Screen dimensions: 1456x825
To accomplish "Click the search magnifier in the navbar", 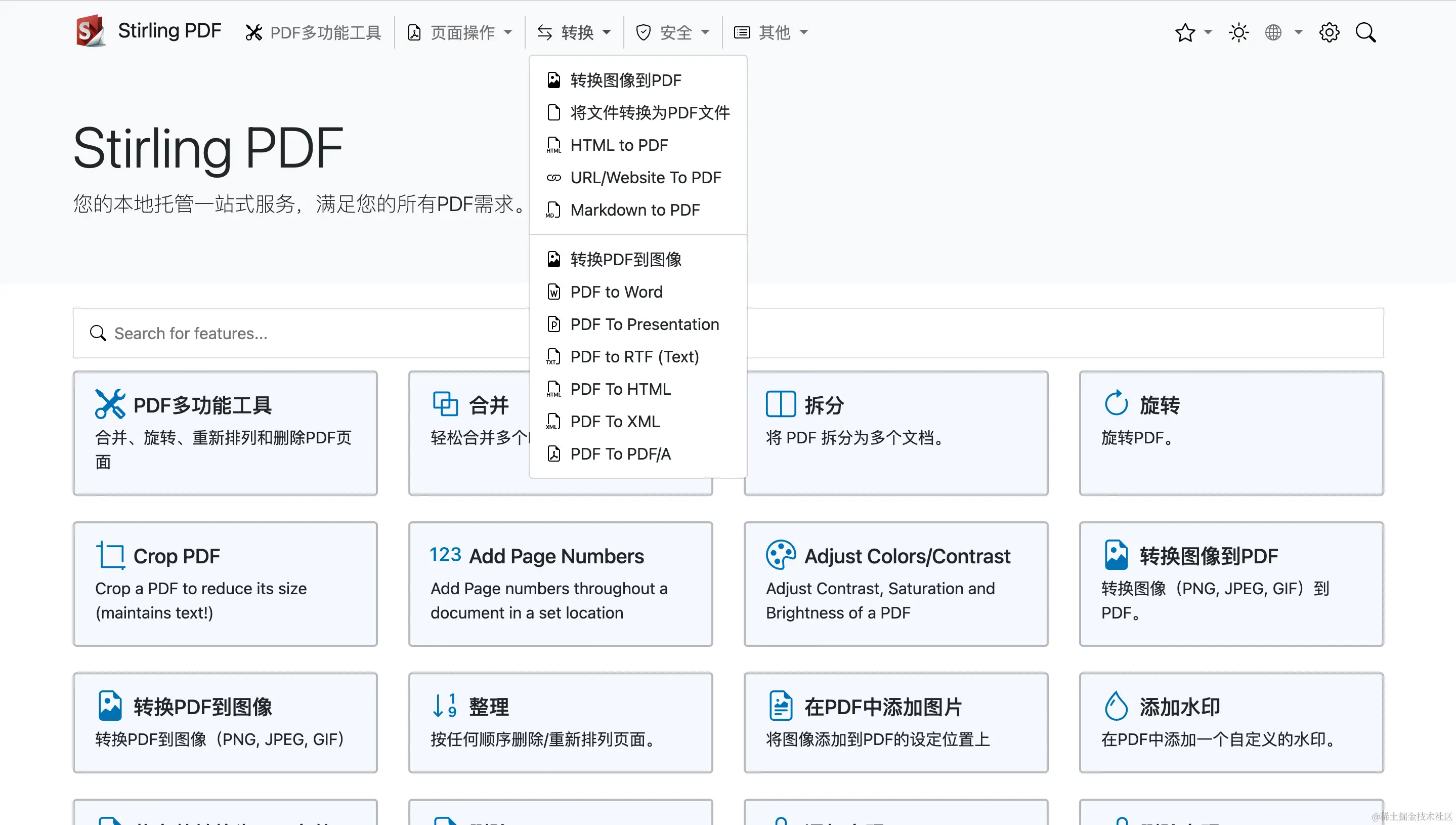I will tap(1365, 33).
